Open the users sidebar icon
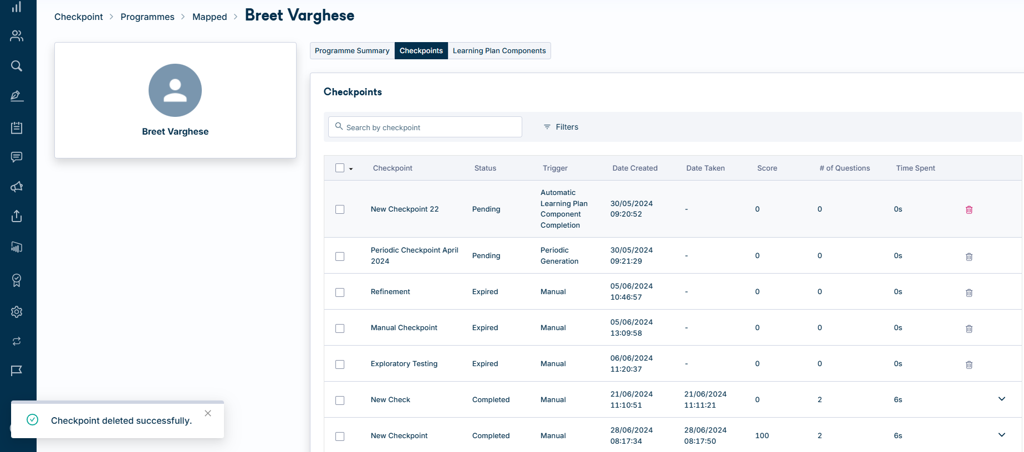 tap(16, 36)
